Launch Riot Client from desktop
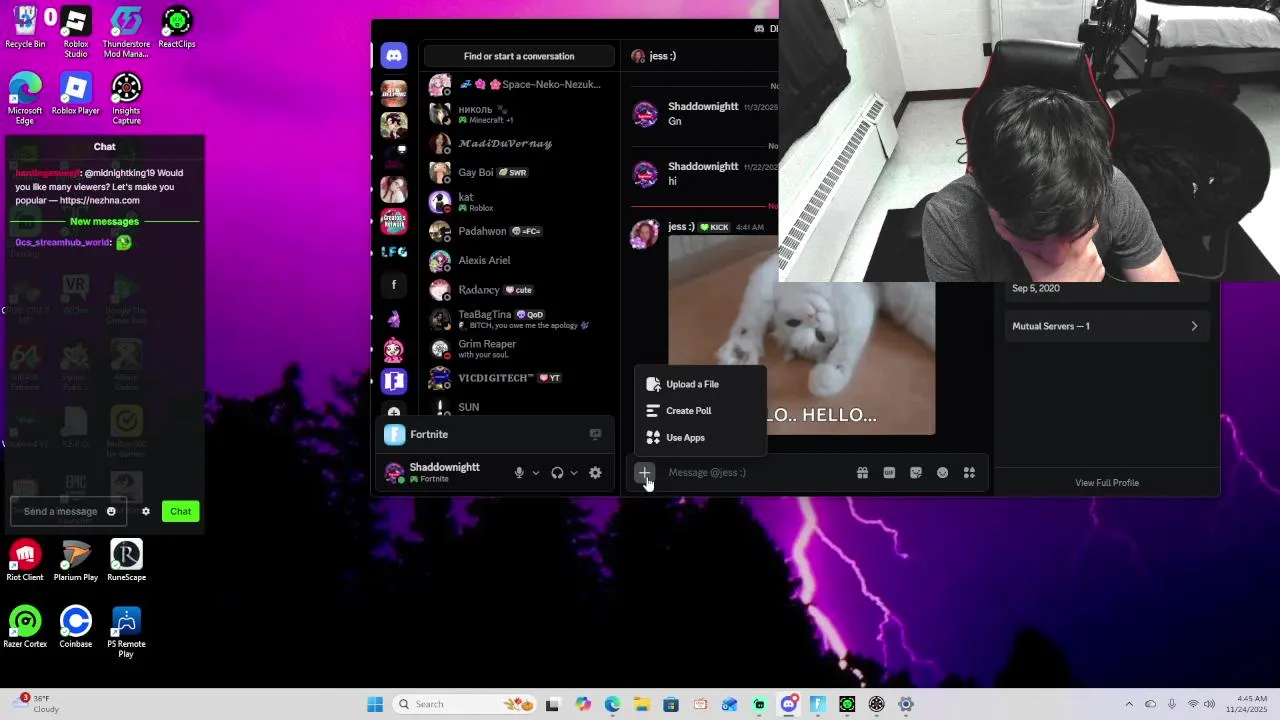Screen dimensions: 1280x720 25,561
